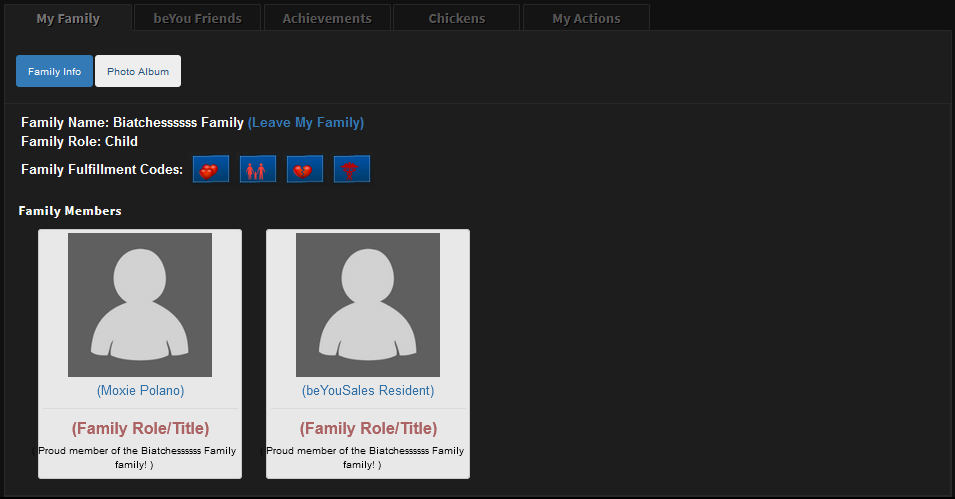Screen dimensions: 955x499
Task: Switch to the My Family tab
Action: click(68, 18)
